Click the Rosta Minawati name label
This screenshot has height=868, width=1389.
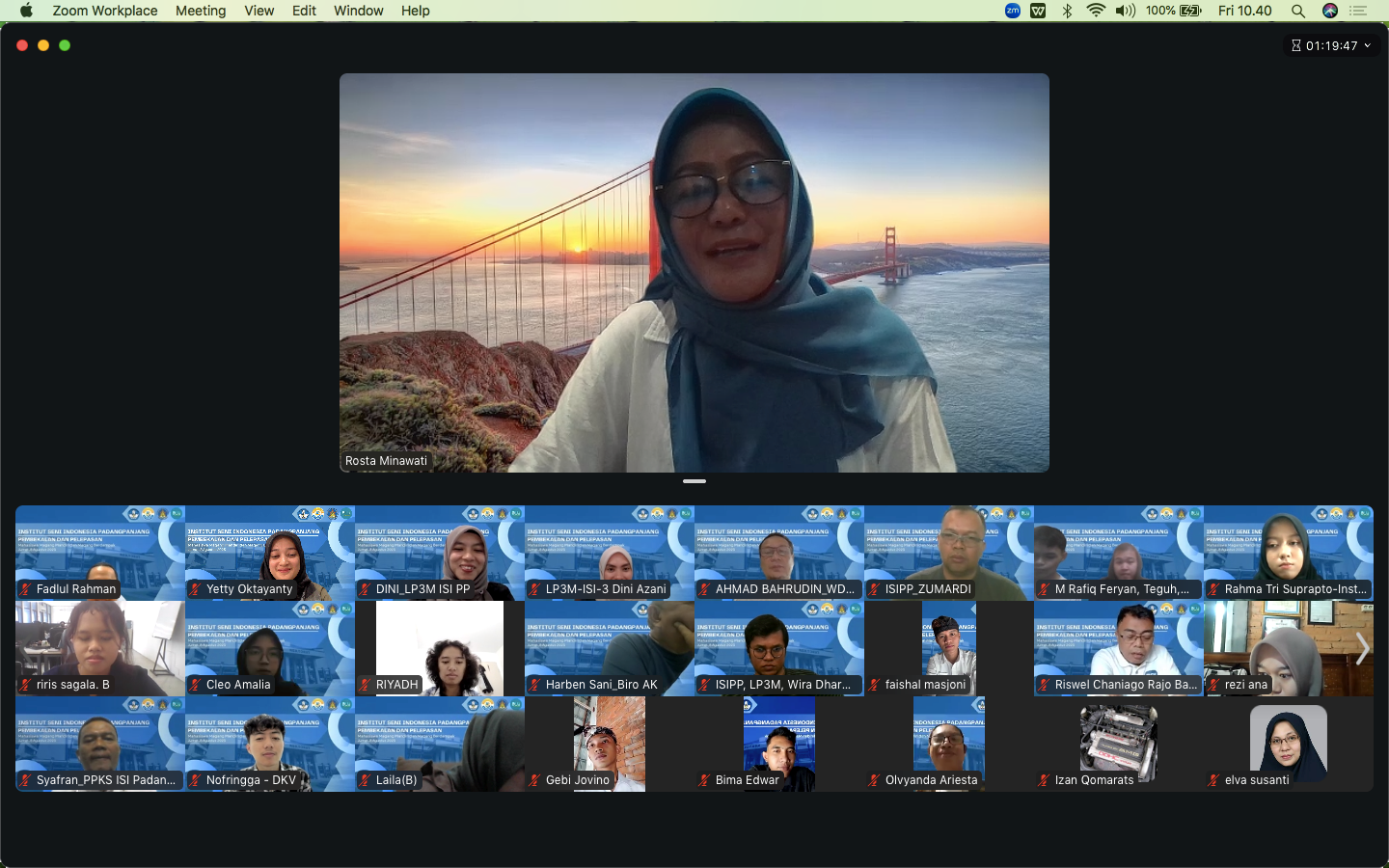[x=386, y=461]
